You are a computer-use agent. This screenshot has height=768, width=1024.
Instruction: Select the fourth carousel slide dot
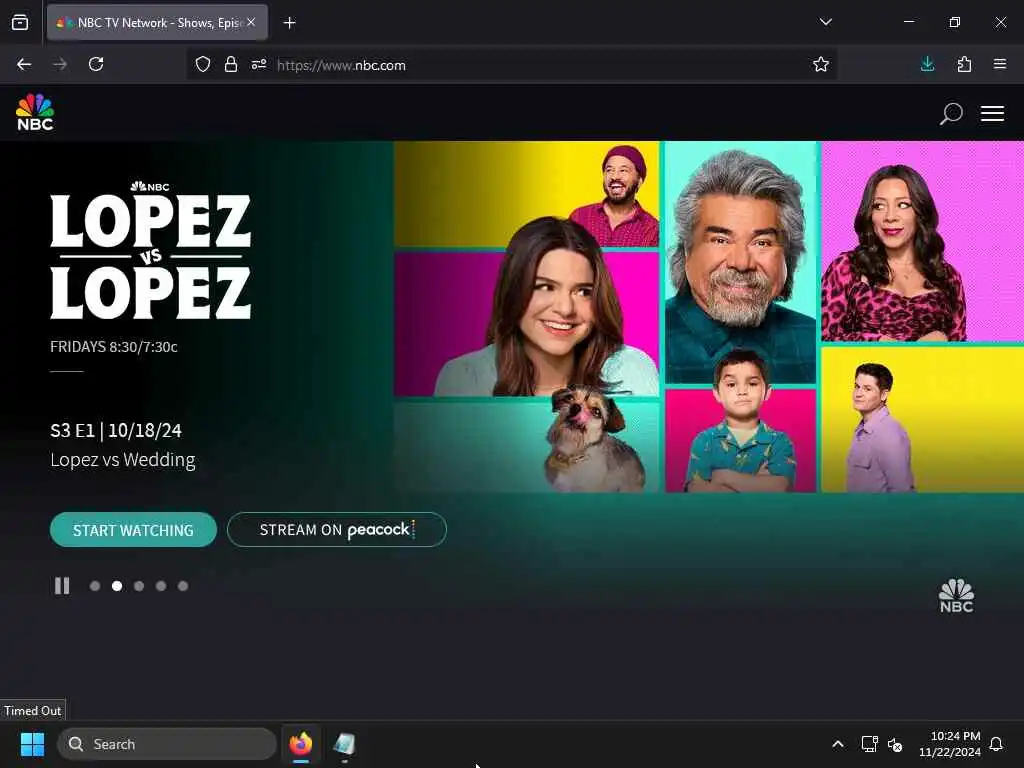point(161,586)
